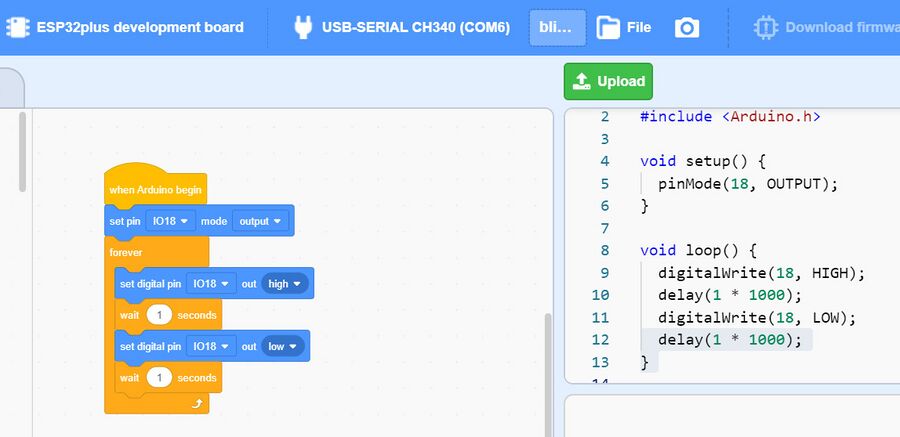
Task: Click the Download firmware chip icon
Action: pos(766,27)
